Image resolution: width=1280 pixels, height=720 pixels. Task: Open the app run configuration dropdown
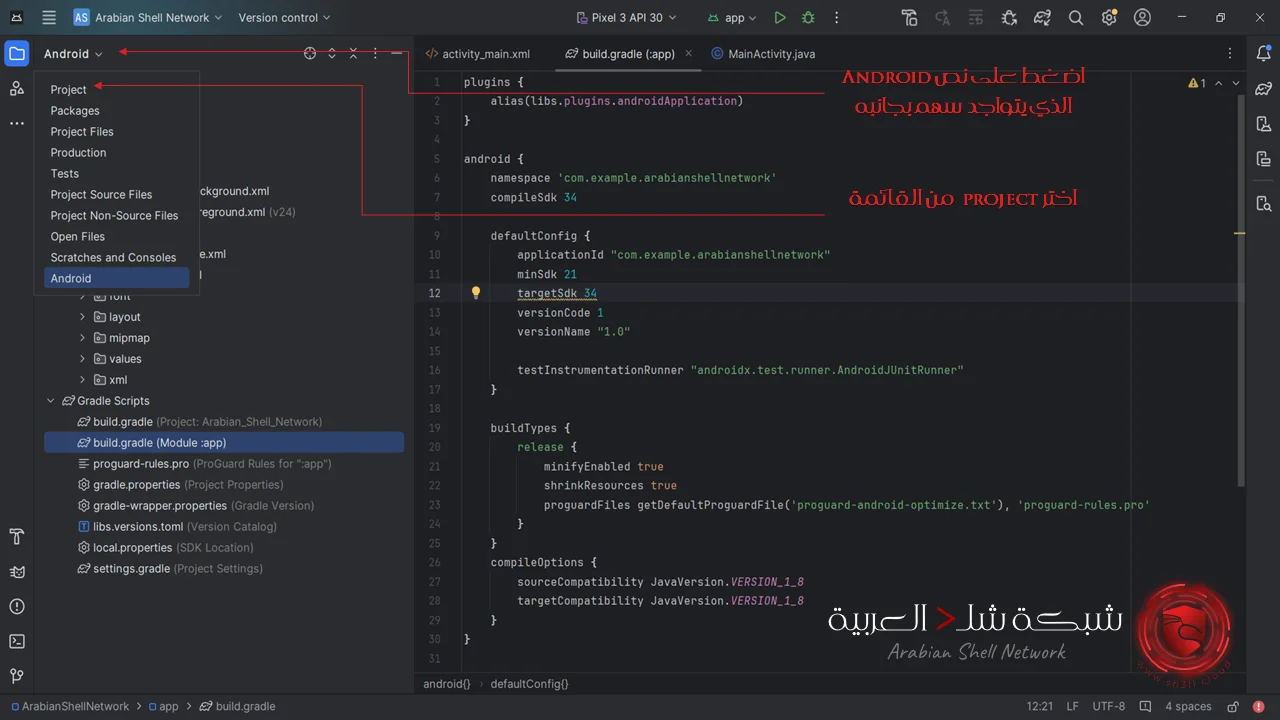[732, 17]
